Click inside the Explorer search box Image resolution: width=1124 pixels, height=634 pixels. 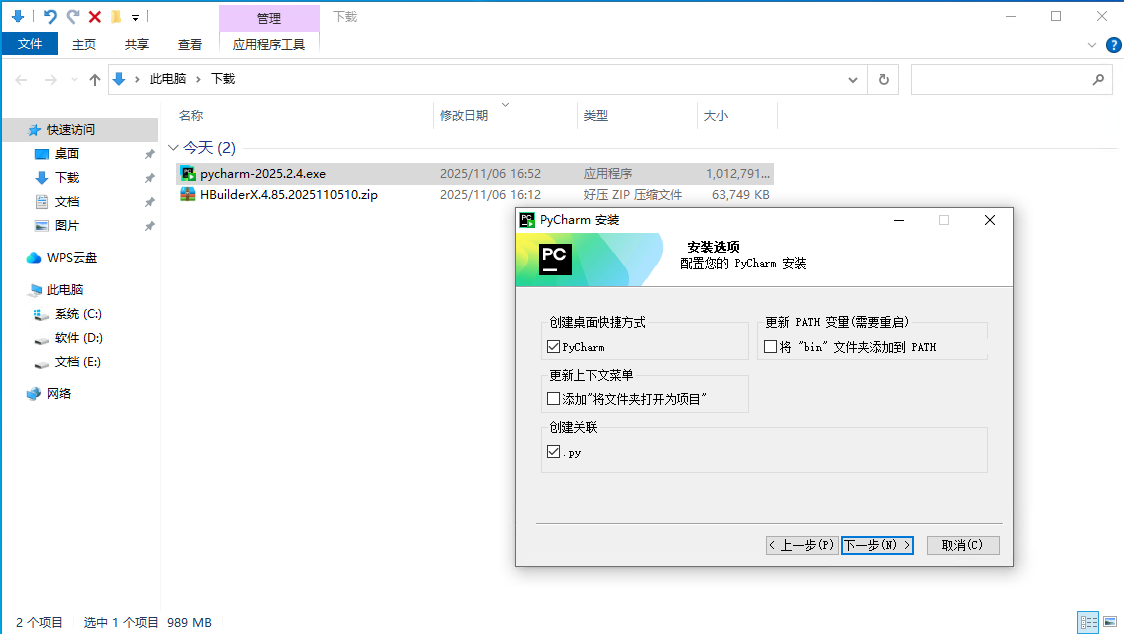point(1000,79)
